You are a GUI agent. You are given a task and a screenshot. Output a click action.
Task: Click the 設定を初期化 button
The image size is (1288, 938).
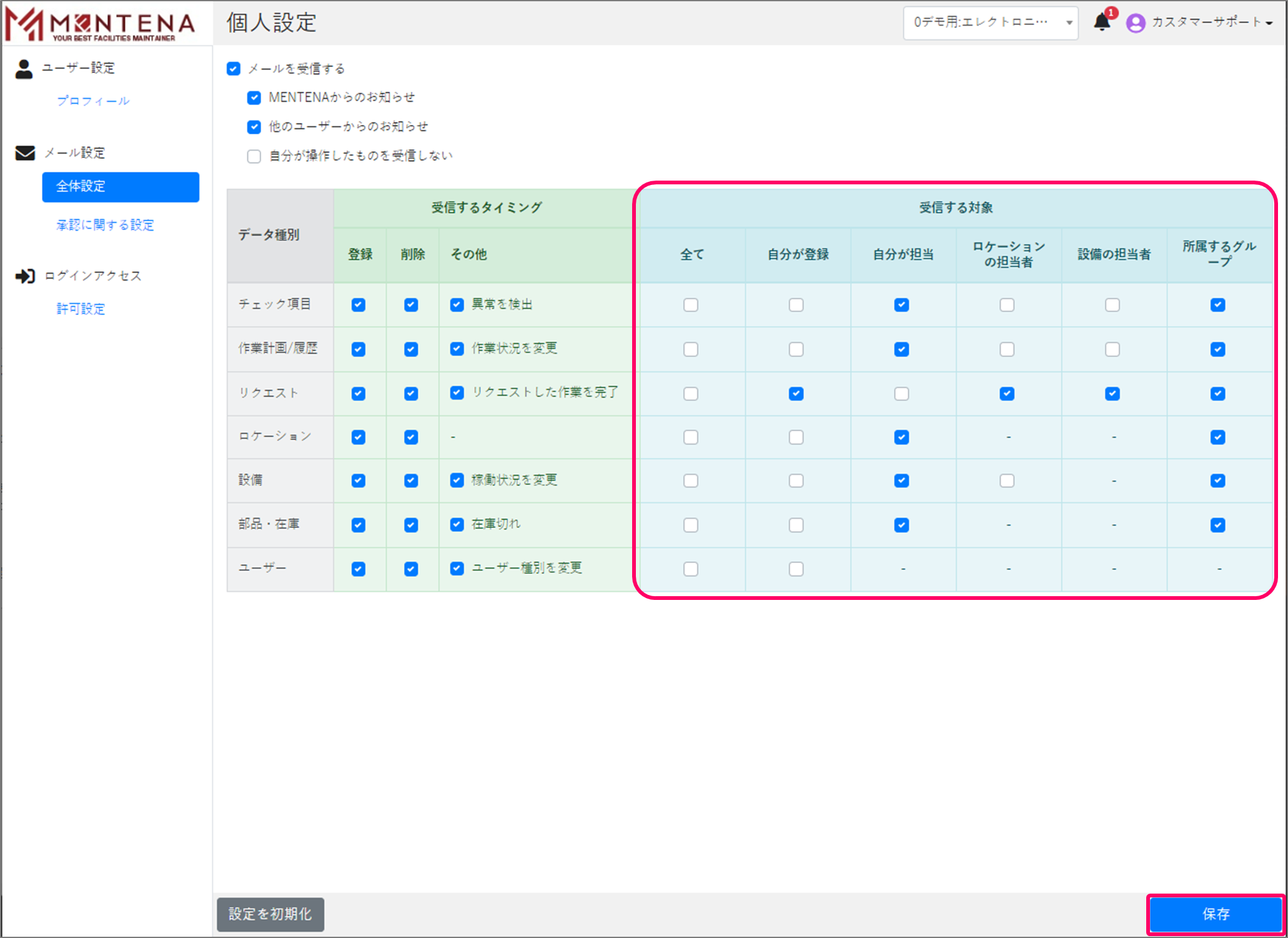tap(270, 914)
